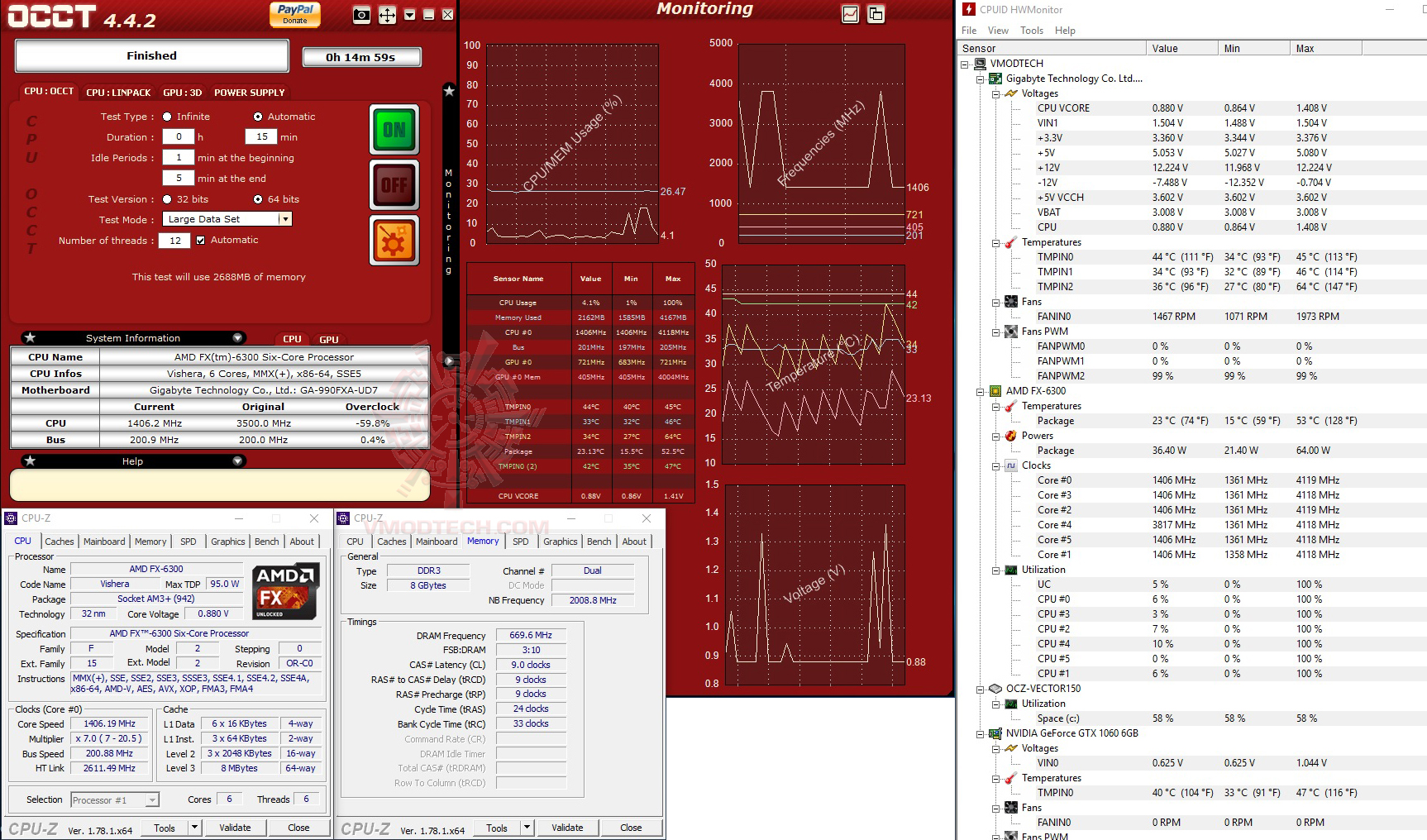The image size is (1427, 840).
Task: Open the Test Mode Large Data Set dropdown
Action: pyautogui.click(x=285, y=219)
